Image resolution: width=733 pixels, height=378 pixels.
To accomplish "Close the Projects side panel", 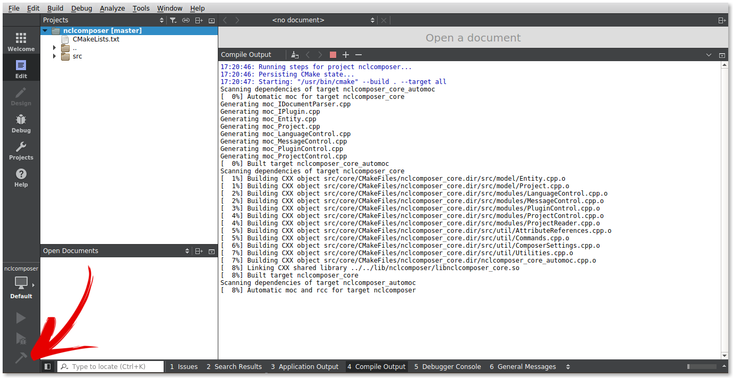I will click(x=211, y=20).
